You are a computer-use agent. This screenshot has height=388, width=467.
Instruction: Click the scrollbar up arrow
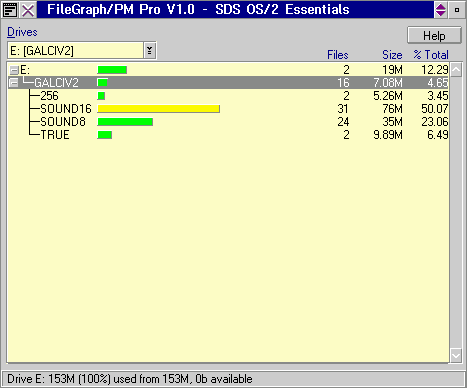456,70
